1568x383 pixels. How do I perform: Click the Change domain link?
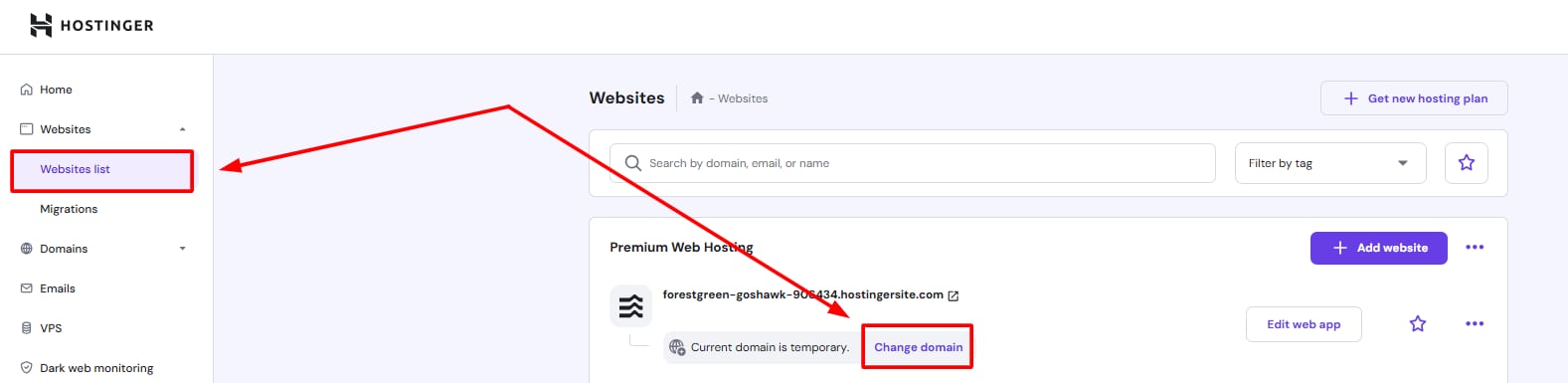[918, 347]
